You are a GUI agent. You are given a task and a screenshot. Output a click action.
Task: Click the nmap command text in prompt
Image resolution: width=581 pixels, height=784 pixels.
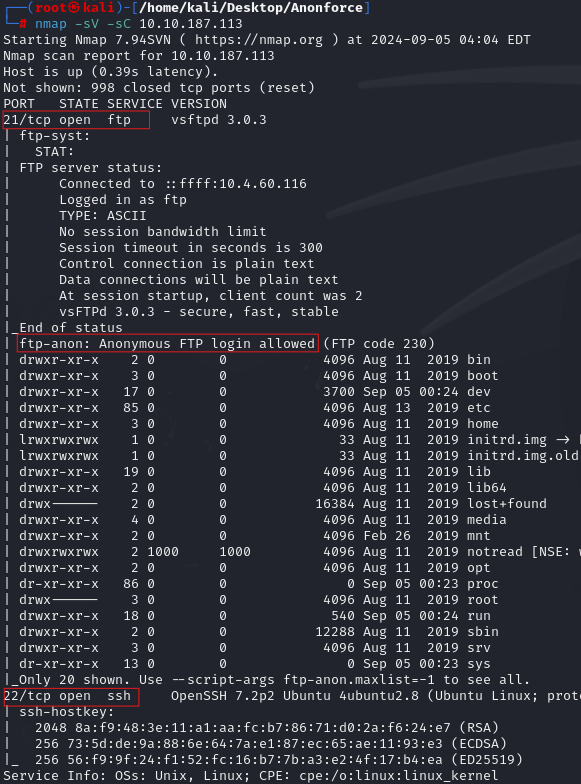point(138,24)
